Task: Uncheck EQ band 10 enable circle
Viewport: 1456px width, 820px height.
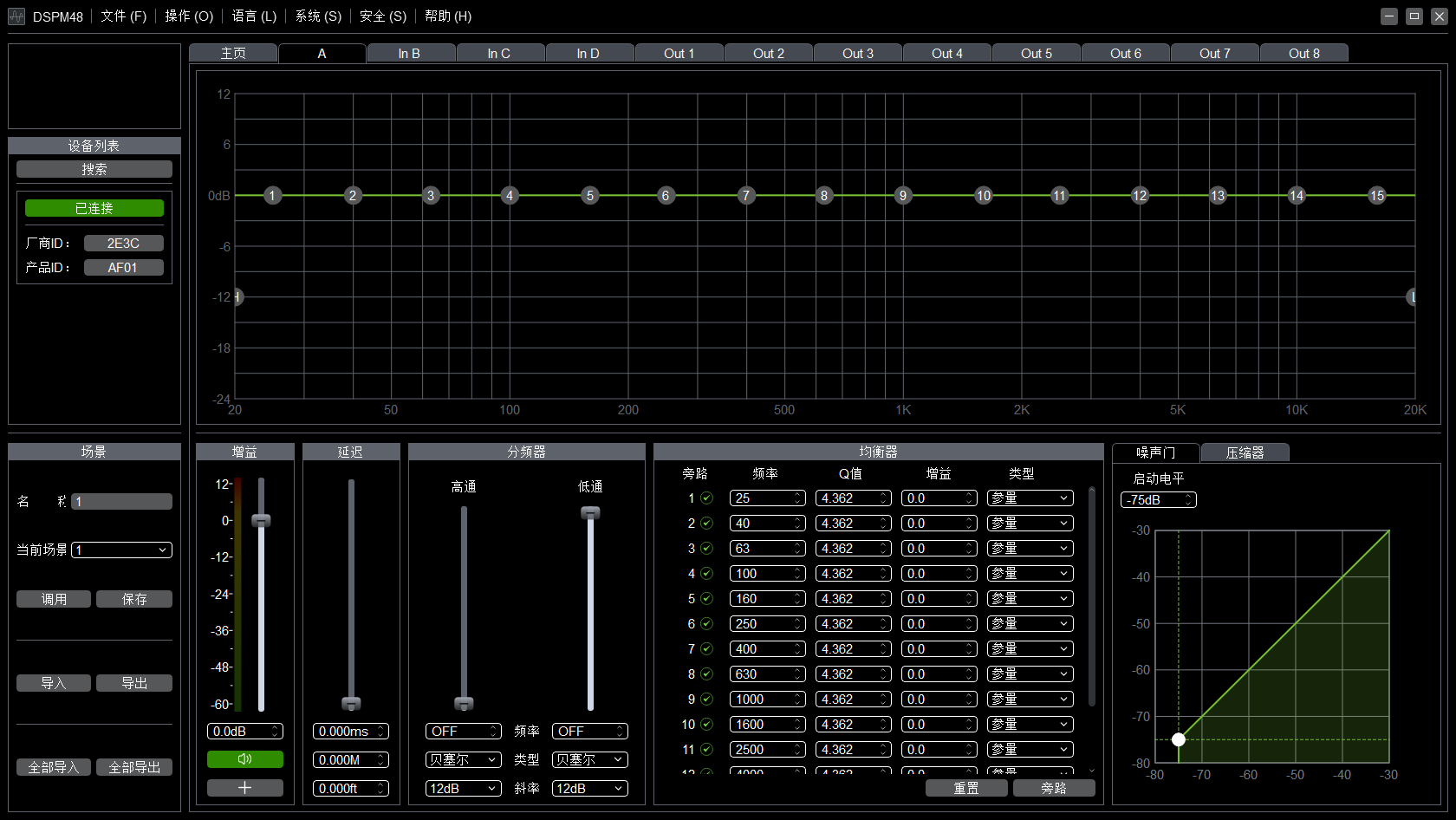Action: click(708, 724)
